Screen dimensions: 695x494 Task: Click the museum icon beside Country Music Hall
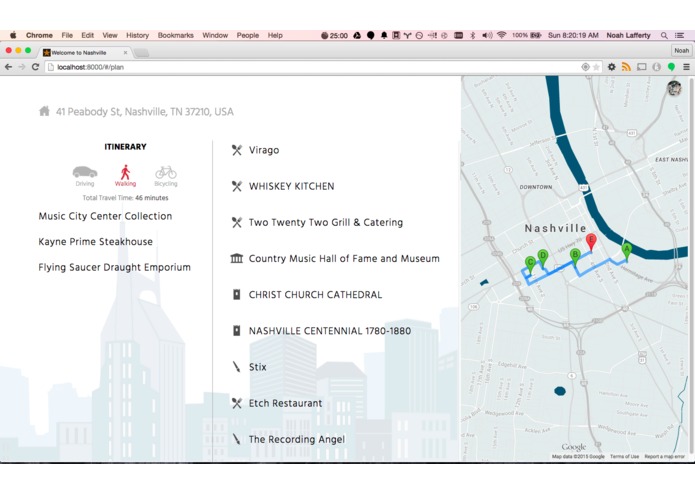pos(237,258)
